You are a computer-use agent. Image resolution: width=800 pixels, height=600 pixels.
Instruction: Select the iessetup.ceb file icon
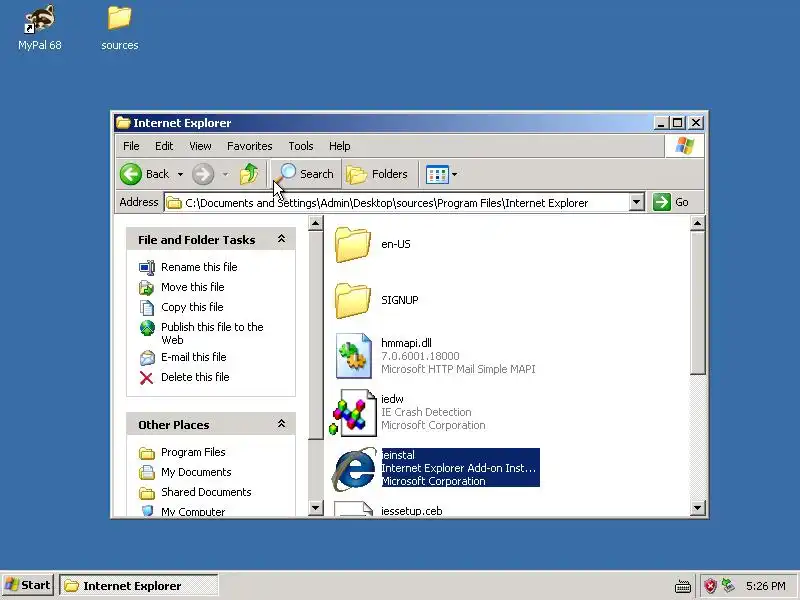[354, 509]
